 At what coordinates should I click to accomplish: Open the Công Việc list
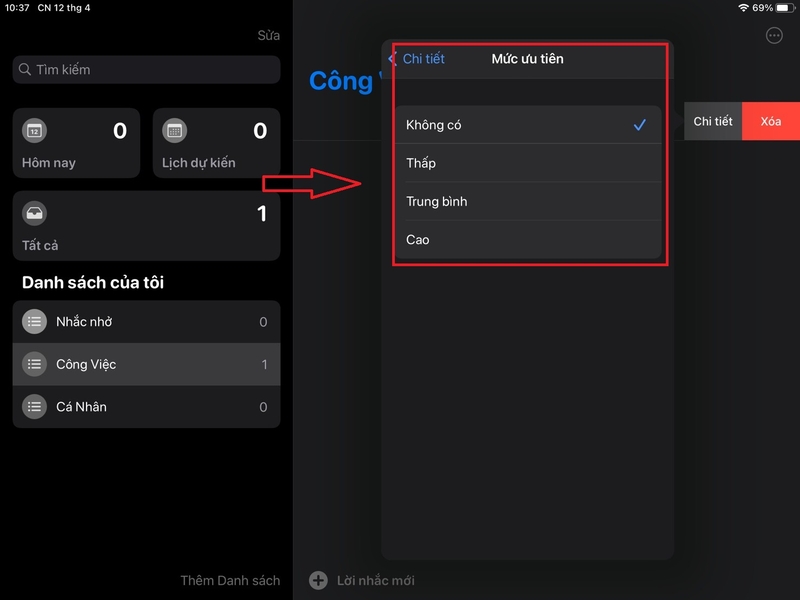tap(146, 364)
